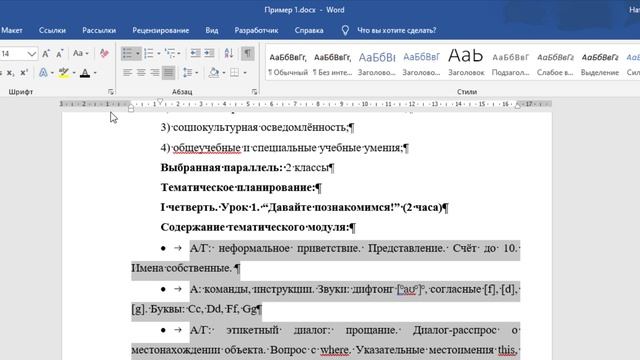
Task: Apply the Слабое выделение style
Action: [x=555, y=63]
